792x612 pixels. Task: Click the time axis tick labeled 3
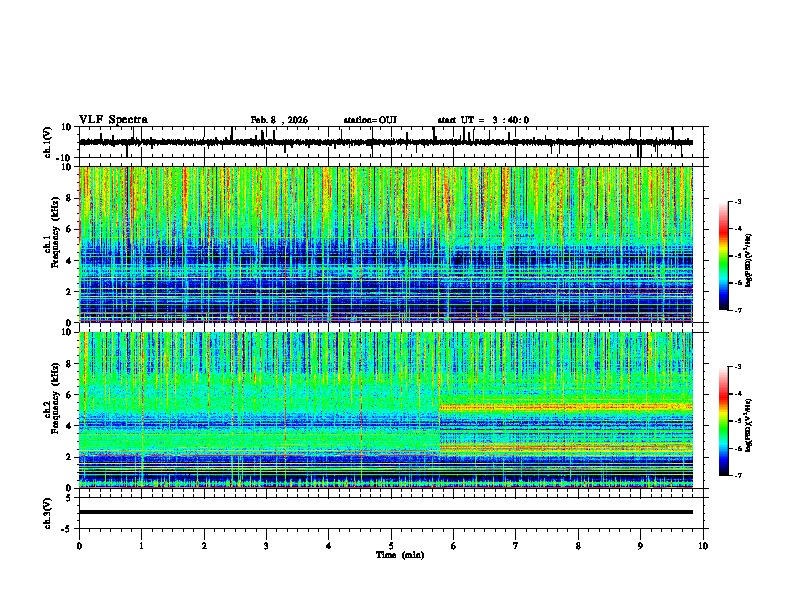[266, 546]
